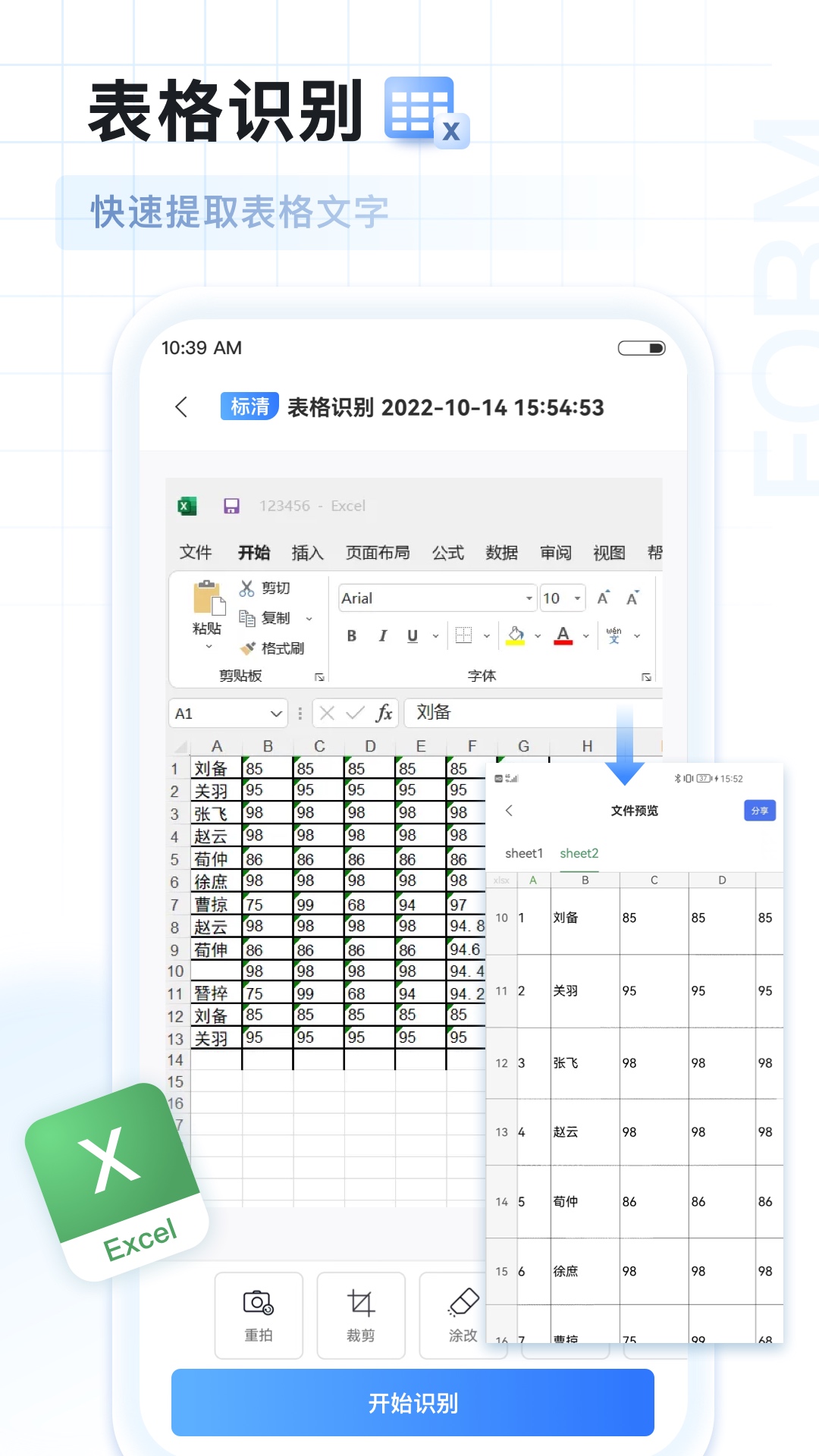This screenshot has height=1456, width=819.
Task: Click decrease font size icon
Action: pos(632,598)
